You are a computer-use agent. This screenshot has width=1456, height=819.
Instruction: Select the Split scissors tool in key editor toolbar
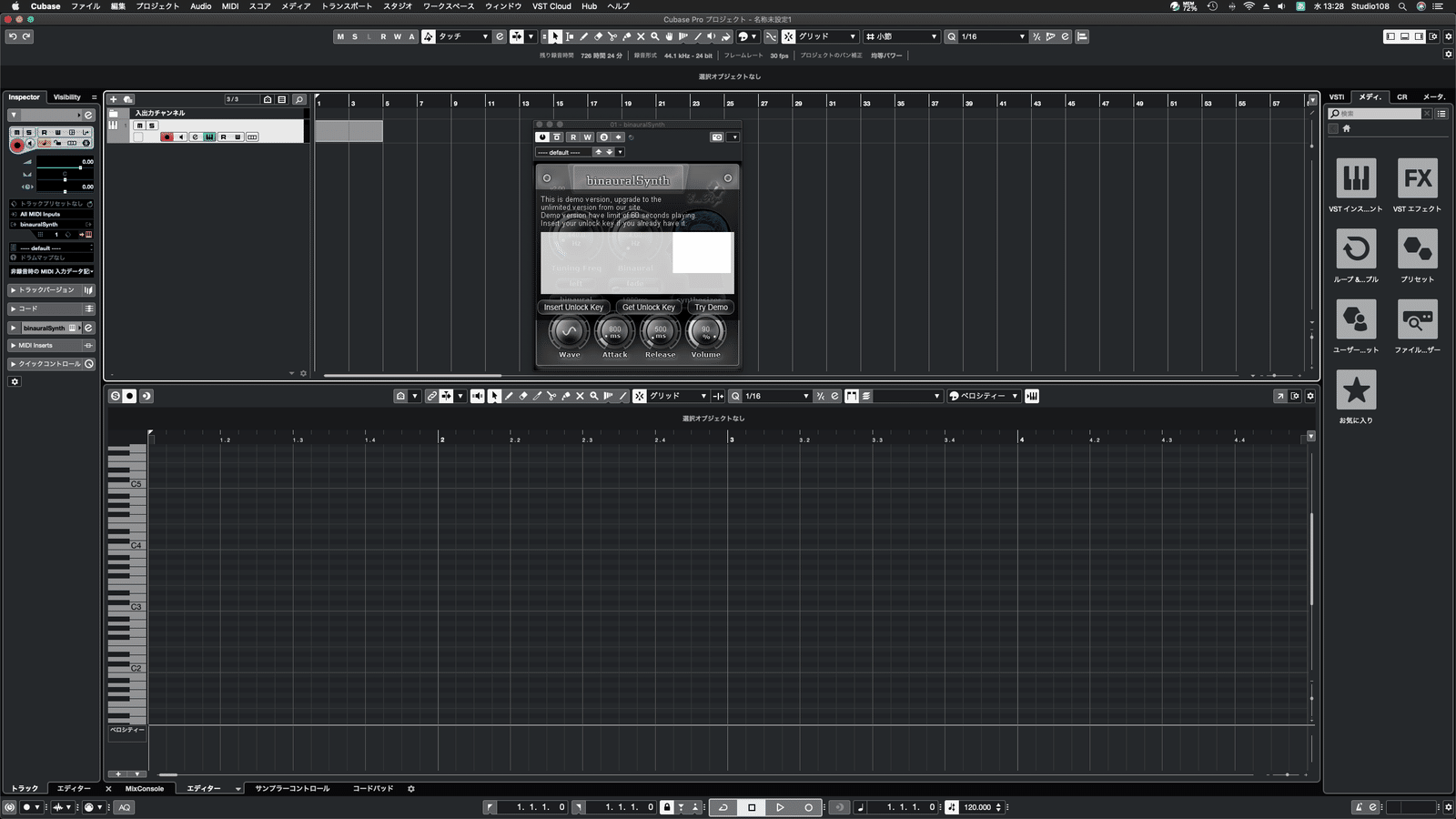[551, 396]
